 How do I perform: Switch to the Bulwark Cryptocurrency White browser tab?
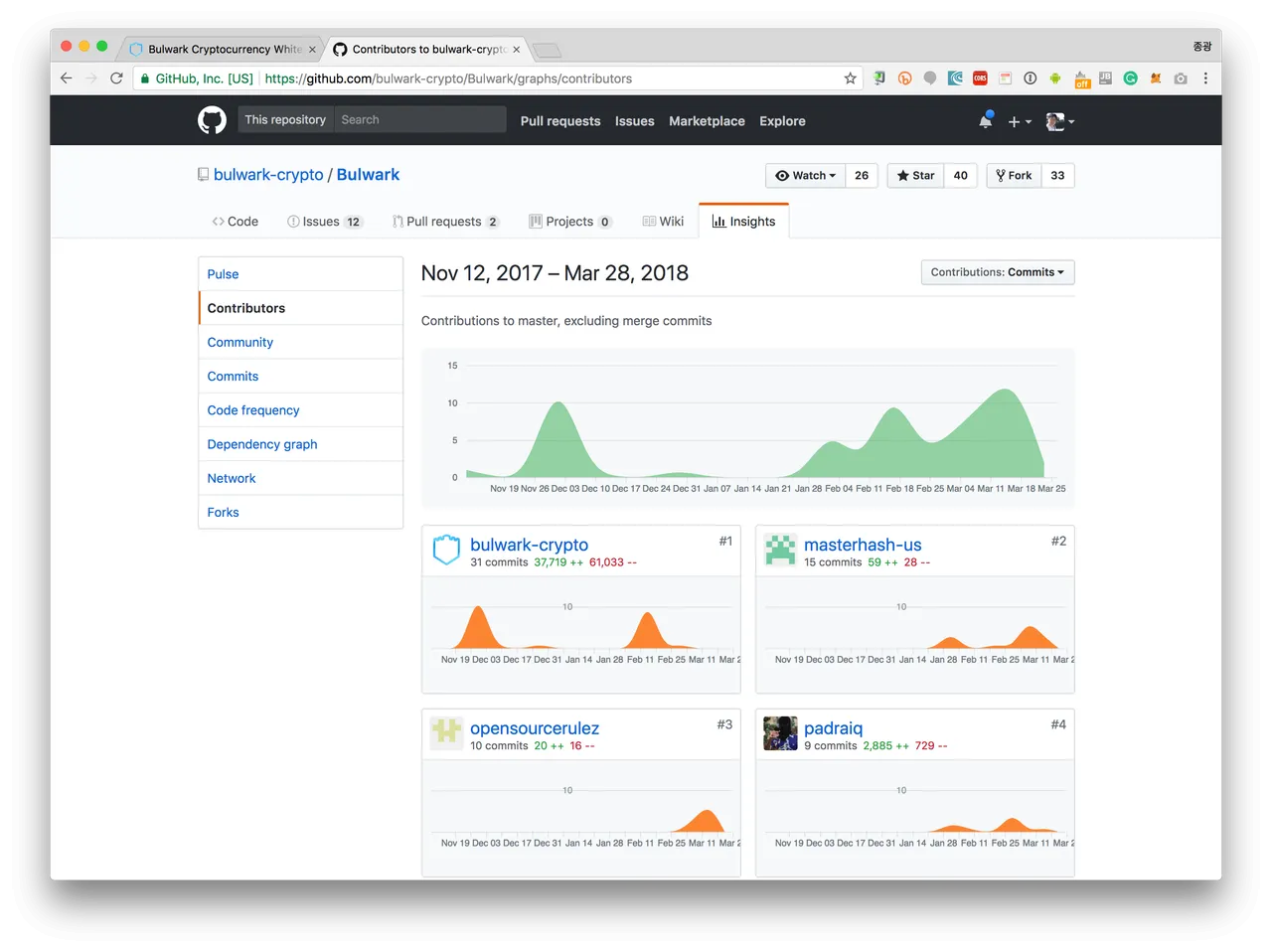click(224, 49)
